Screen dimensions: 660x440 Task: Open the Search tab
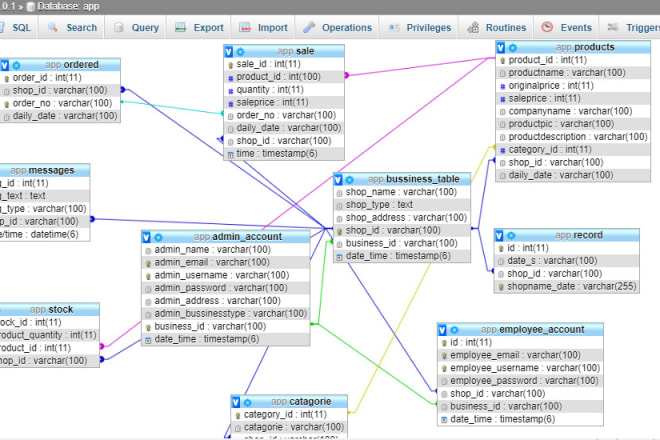pos(72,28)
